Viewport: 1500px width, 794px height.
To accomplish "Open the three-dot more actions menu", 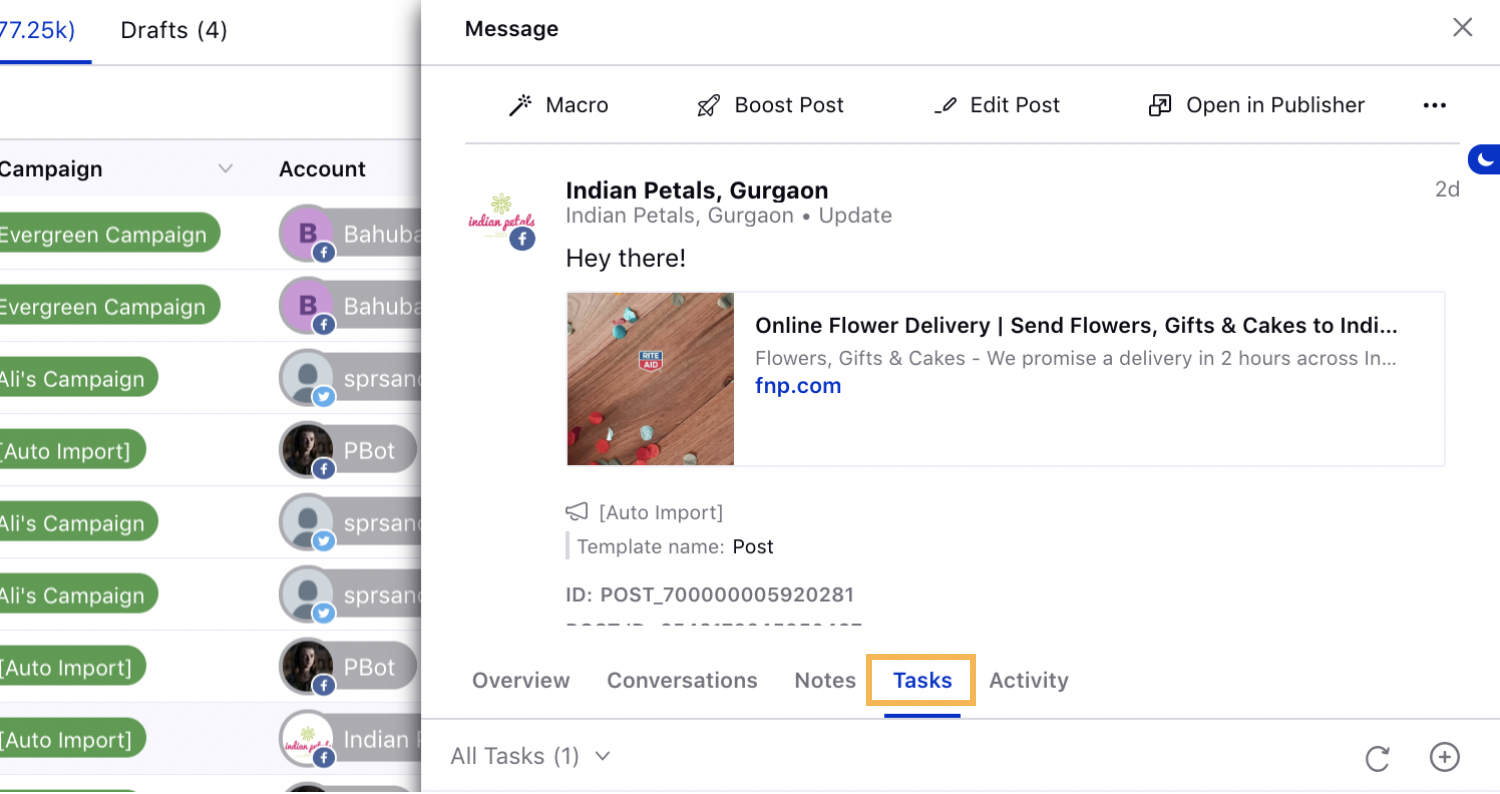I will (x=1435, y=105).
